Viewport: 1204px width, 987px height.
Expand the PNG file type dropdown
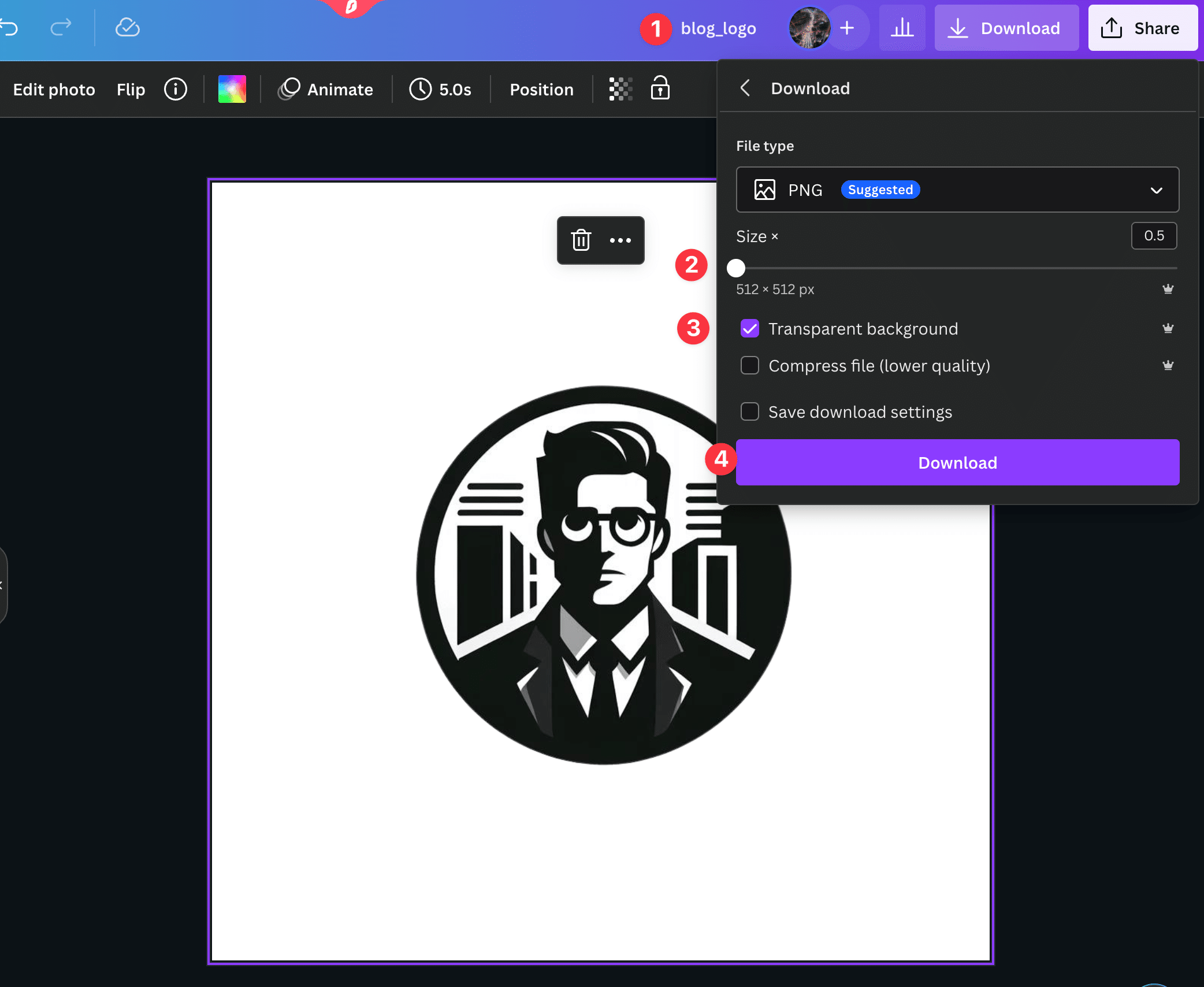click(x=957, y=190)
